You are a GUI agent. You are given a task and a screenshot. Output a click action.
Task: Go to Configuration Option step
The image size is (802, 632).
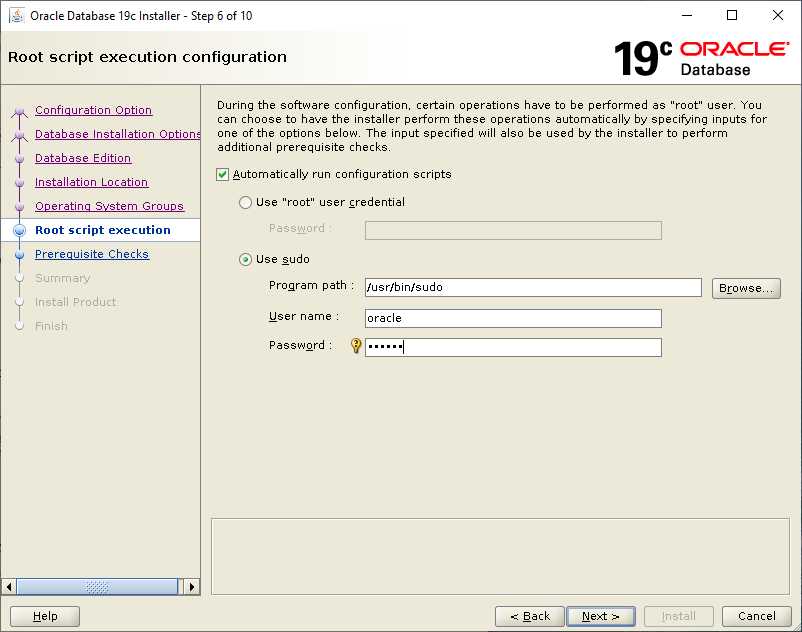[x=93, y=110]
